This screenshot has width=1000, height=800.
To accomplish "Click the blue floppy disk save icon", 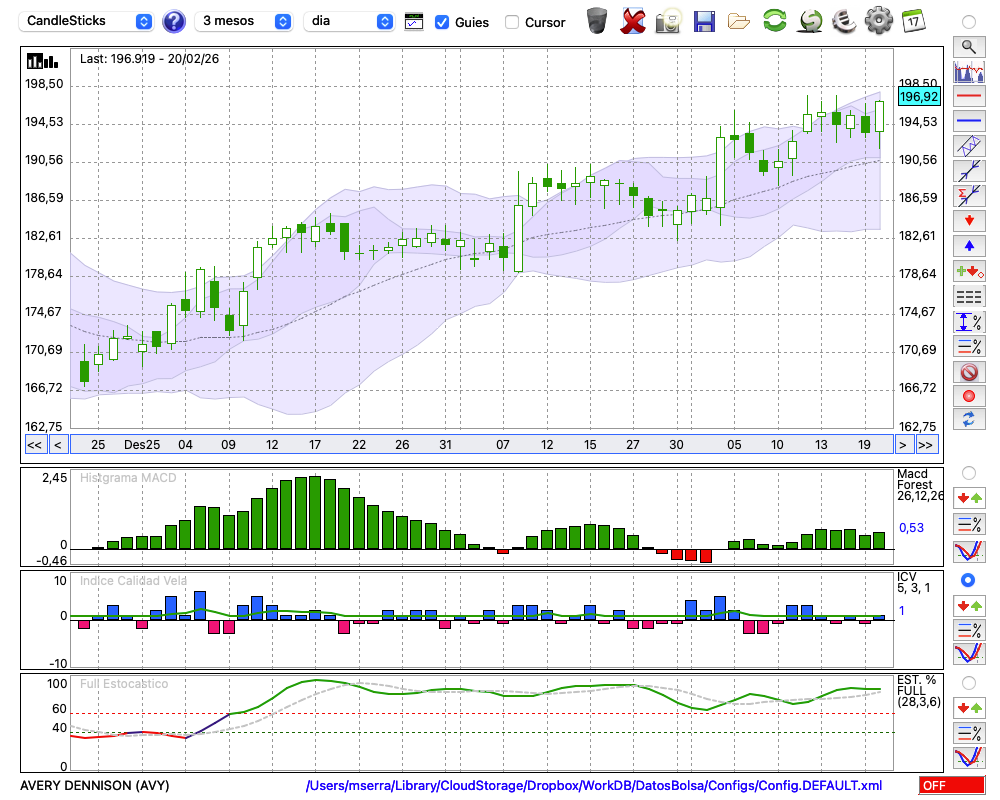I will tap(704, 20).
